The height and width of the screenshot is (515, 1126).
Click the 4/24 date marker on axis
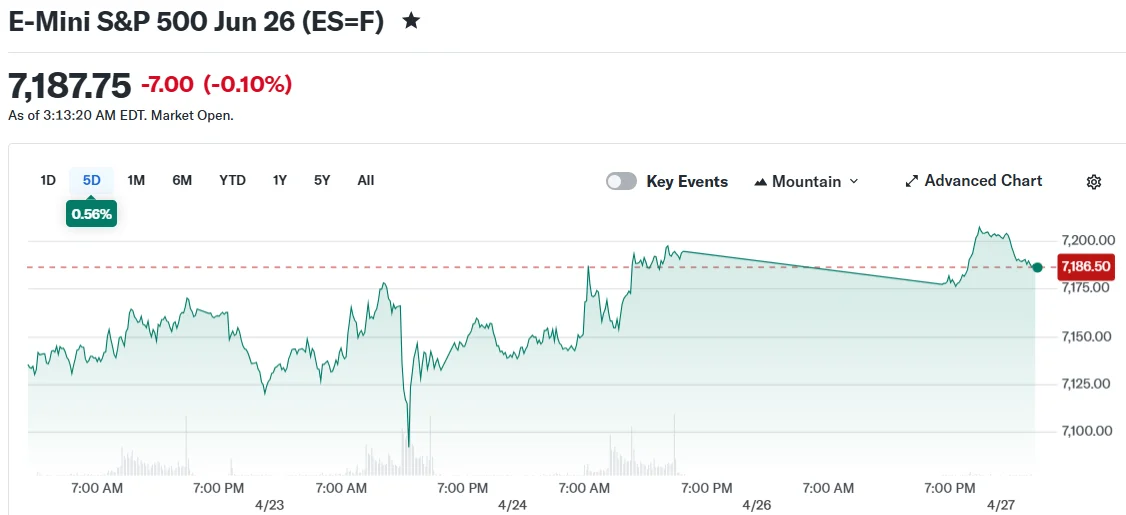coord(512,505)
